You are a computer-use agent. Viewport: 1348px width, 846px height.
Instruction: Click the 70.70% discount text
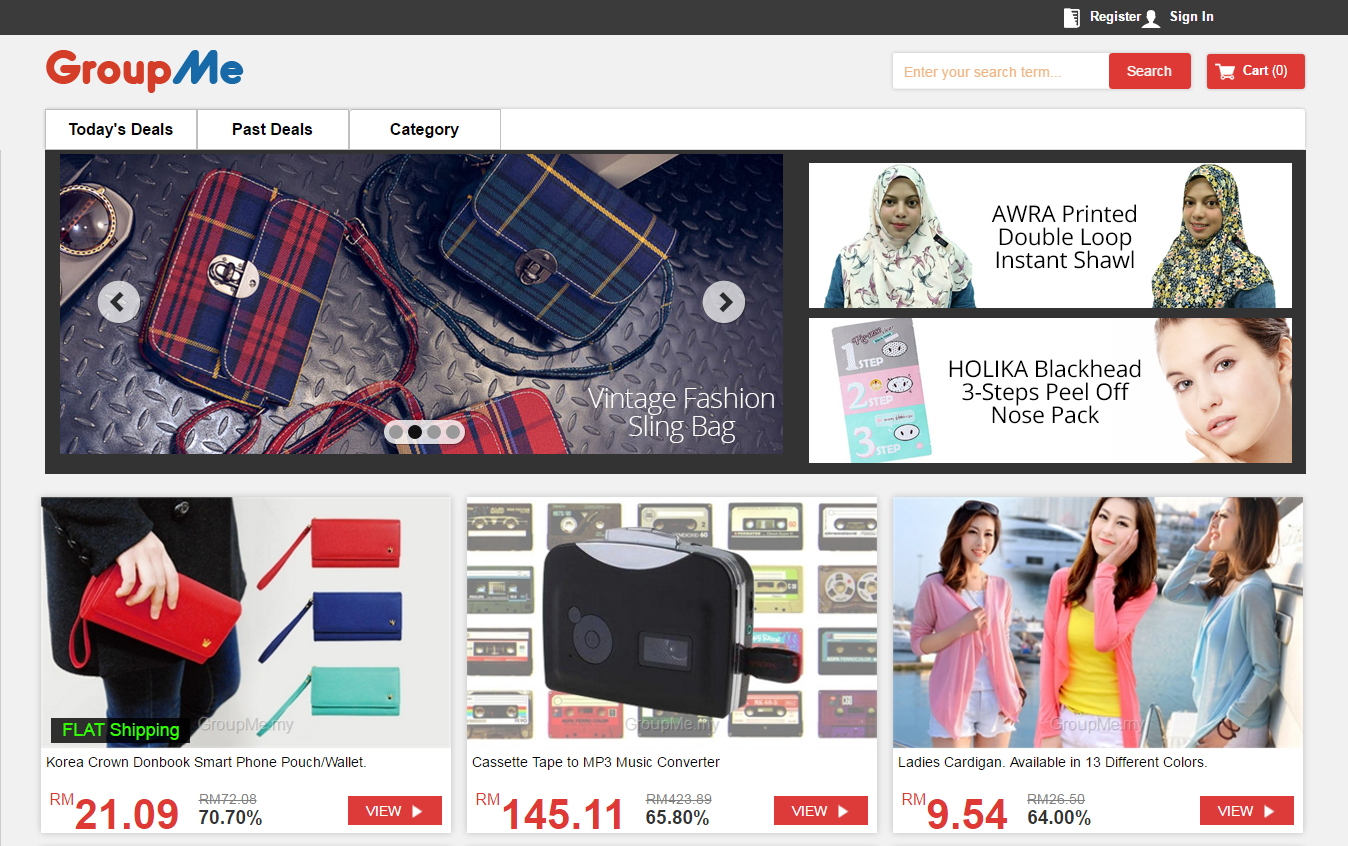tap(231, 818)
